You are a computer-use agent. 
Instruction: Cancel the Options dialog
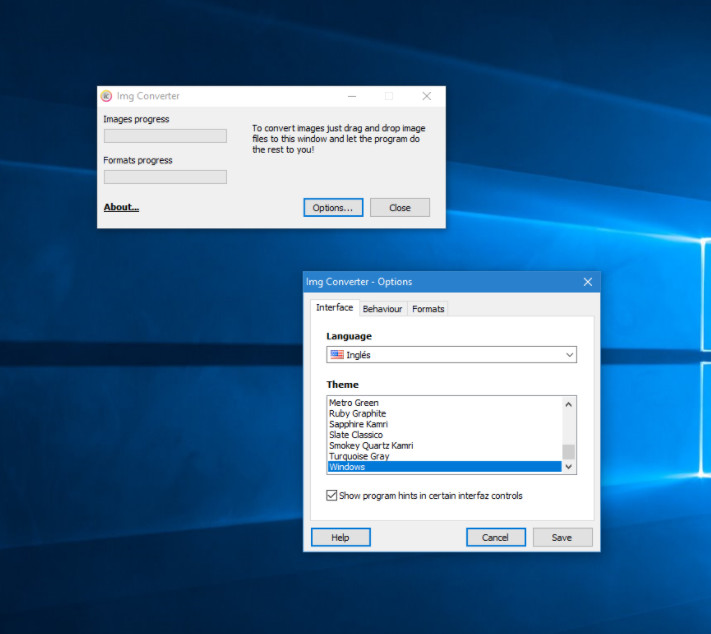coord(496,537)
